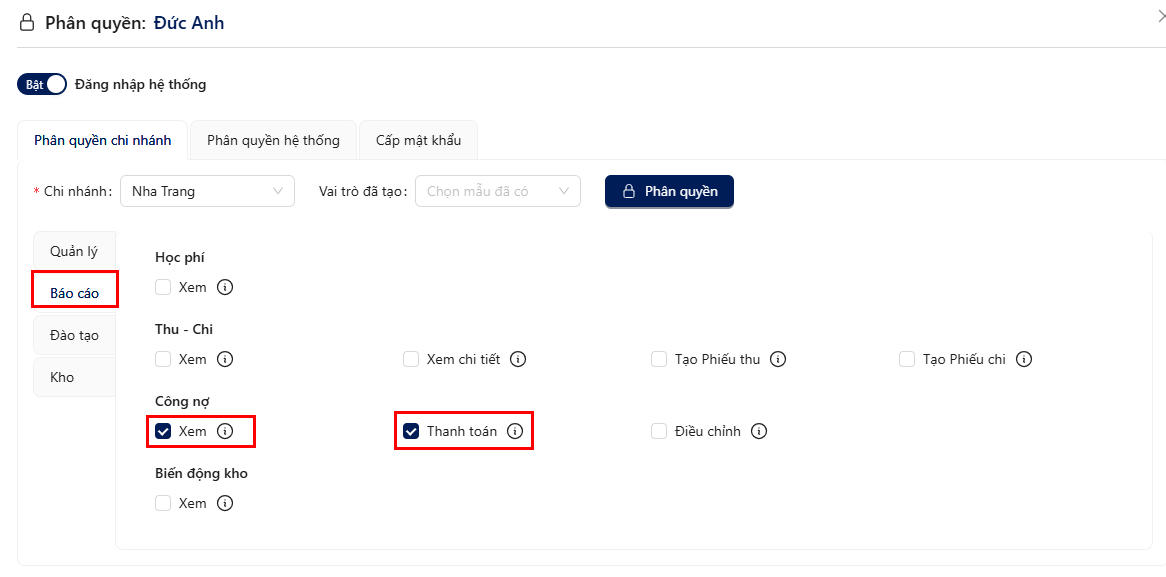Click info icon beside Biến động kho Xem
Screen dimensions: 1166x577
pyautogui.click(x=225, y=503)
